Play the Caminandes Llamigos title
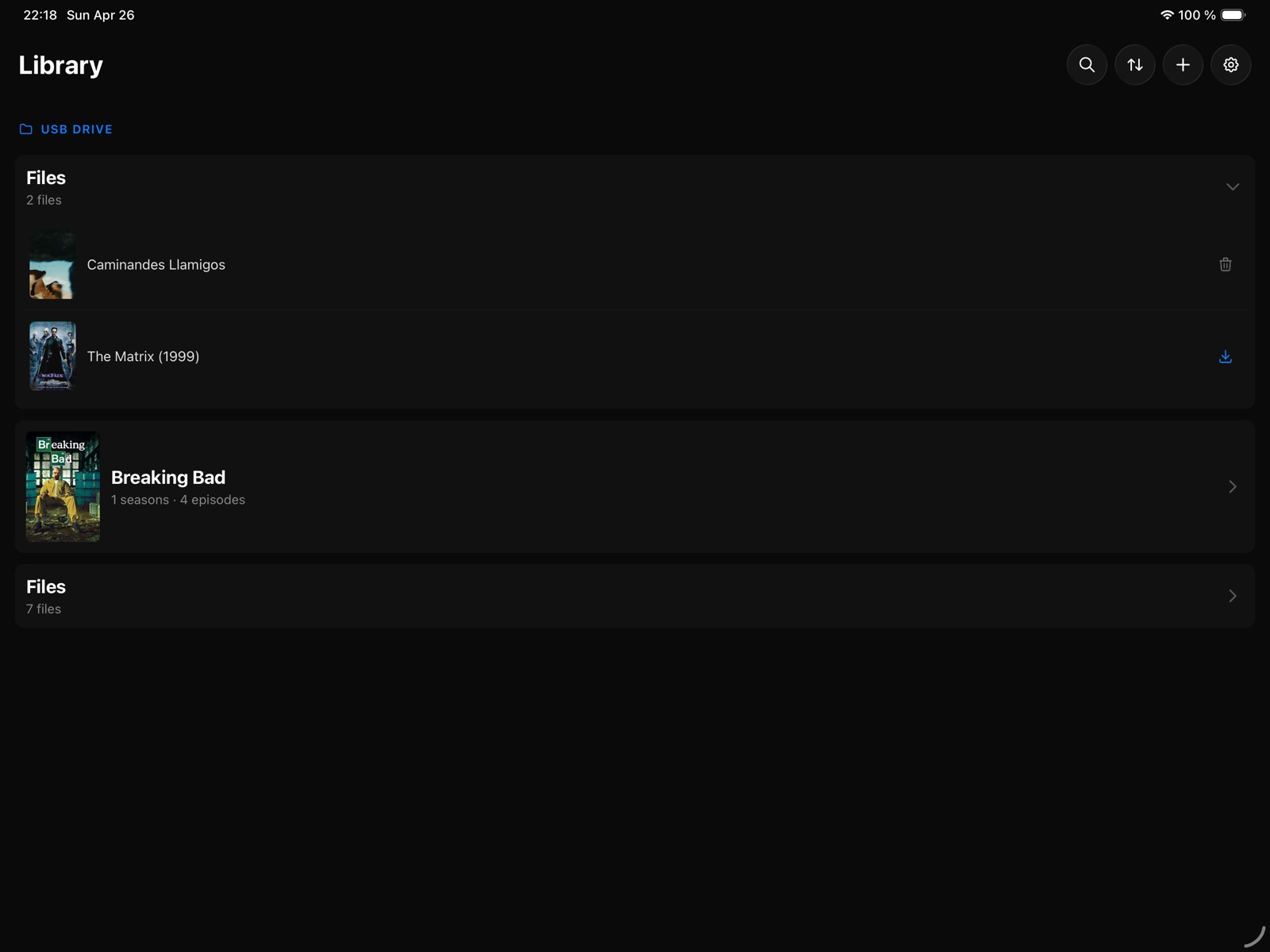The height and width of the screenshot is (952, 1270). coord(156,265)
